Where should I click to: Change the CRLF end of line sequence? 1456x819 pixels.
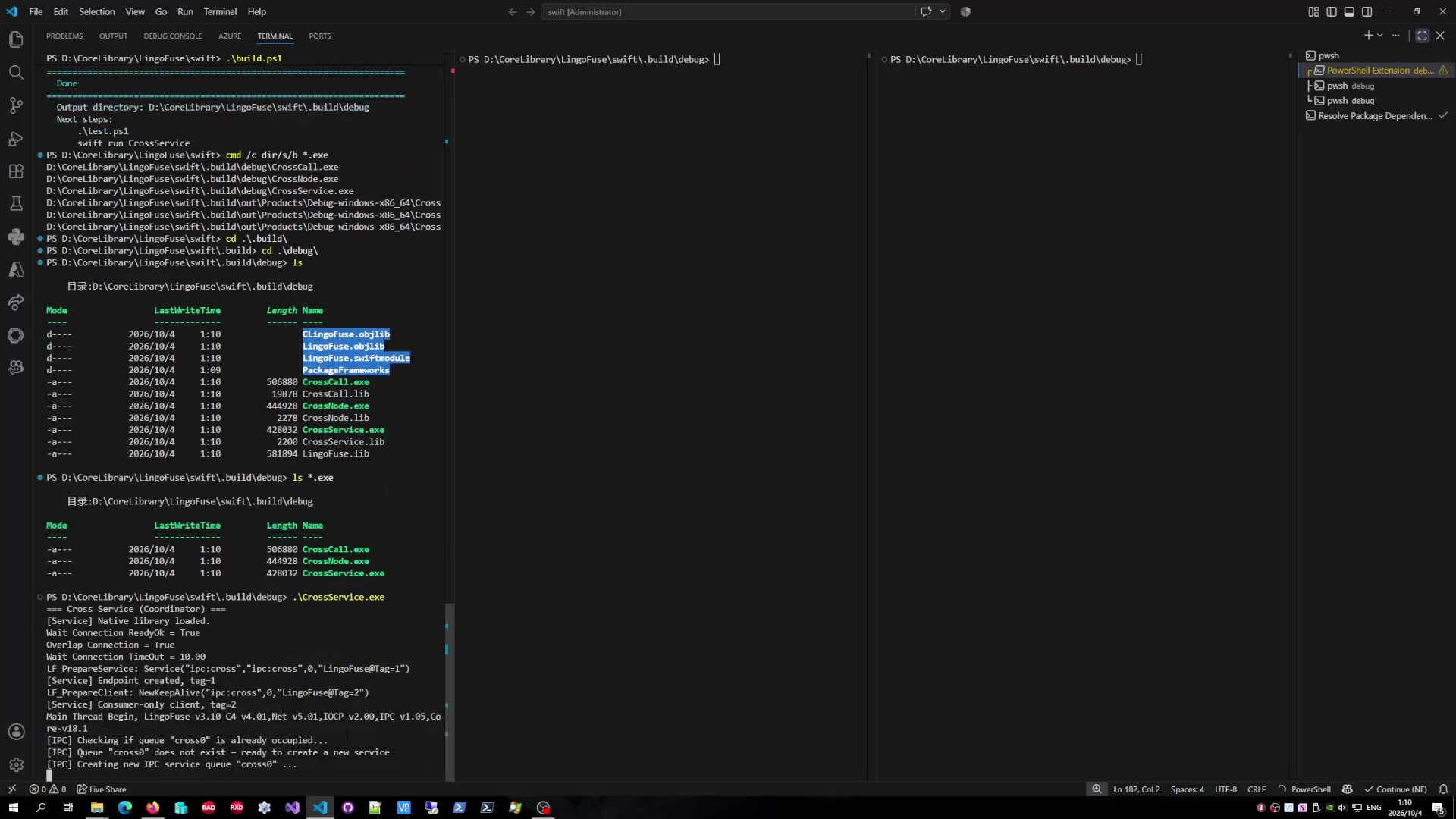coord(1257,789)
